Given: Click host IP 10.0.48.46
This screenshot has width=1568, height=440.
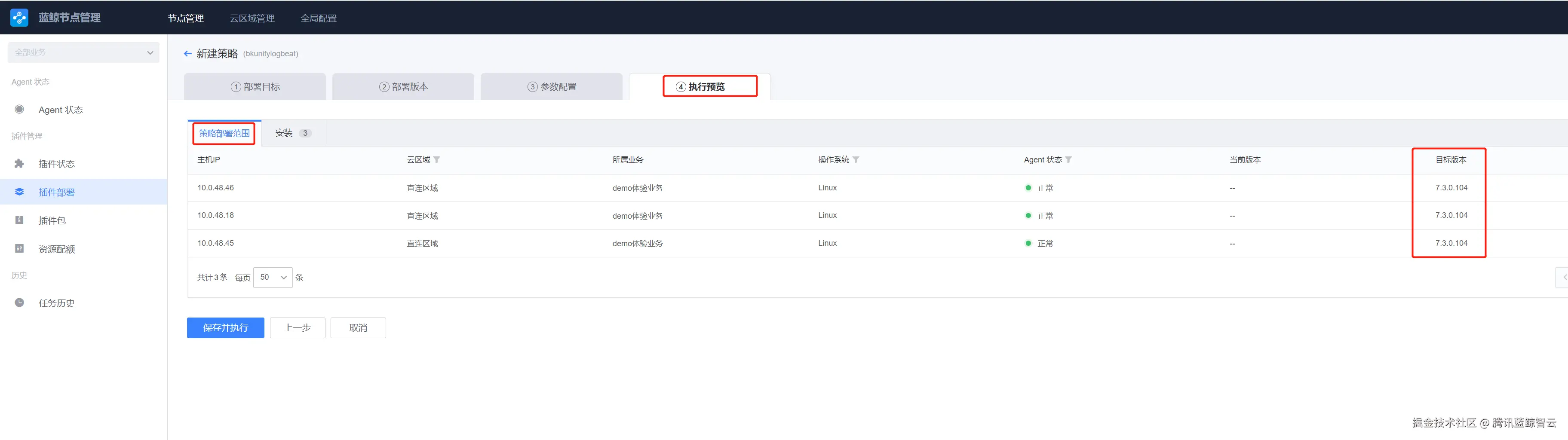Looking at the screenshot, I should coord(215,188).
